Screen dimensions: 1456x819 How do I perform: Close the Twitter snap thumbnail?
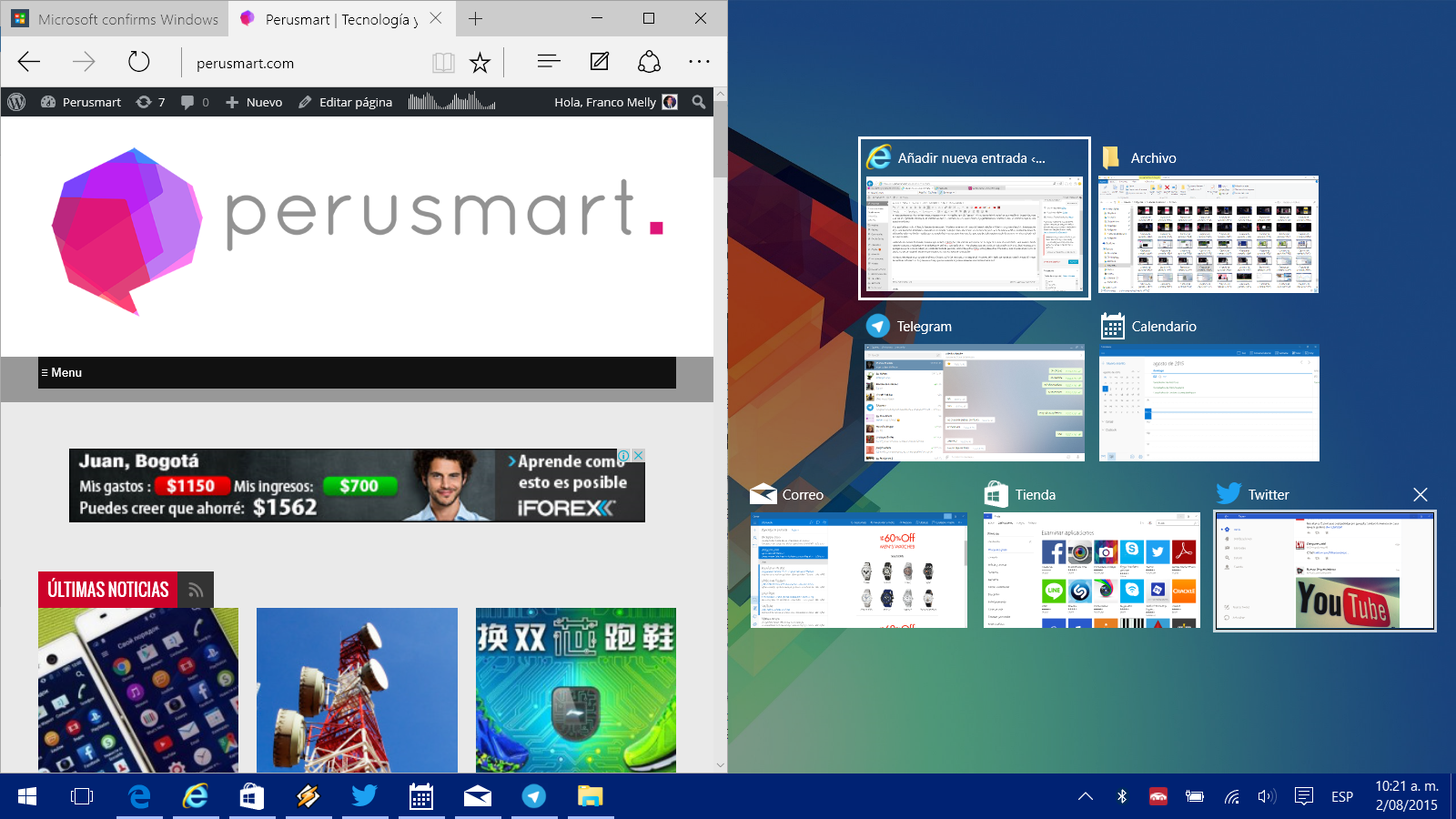[x=1421, y=494]
